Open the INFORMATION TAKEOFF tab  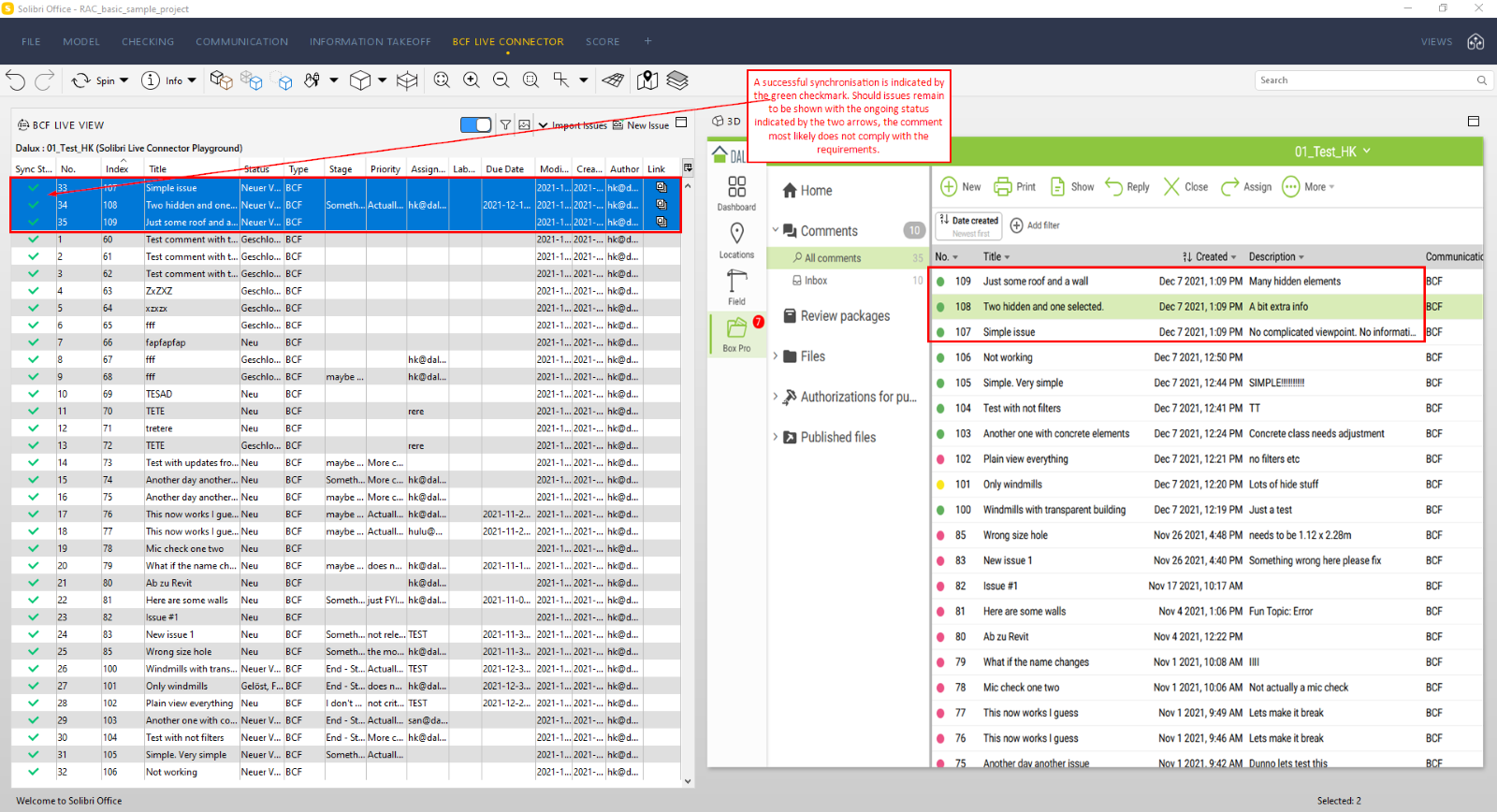click(370, 41)
